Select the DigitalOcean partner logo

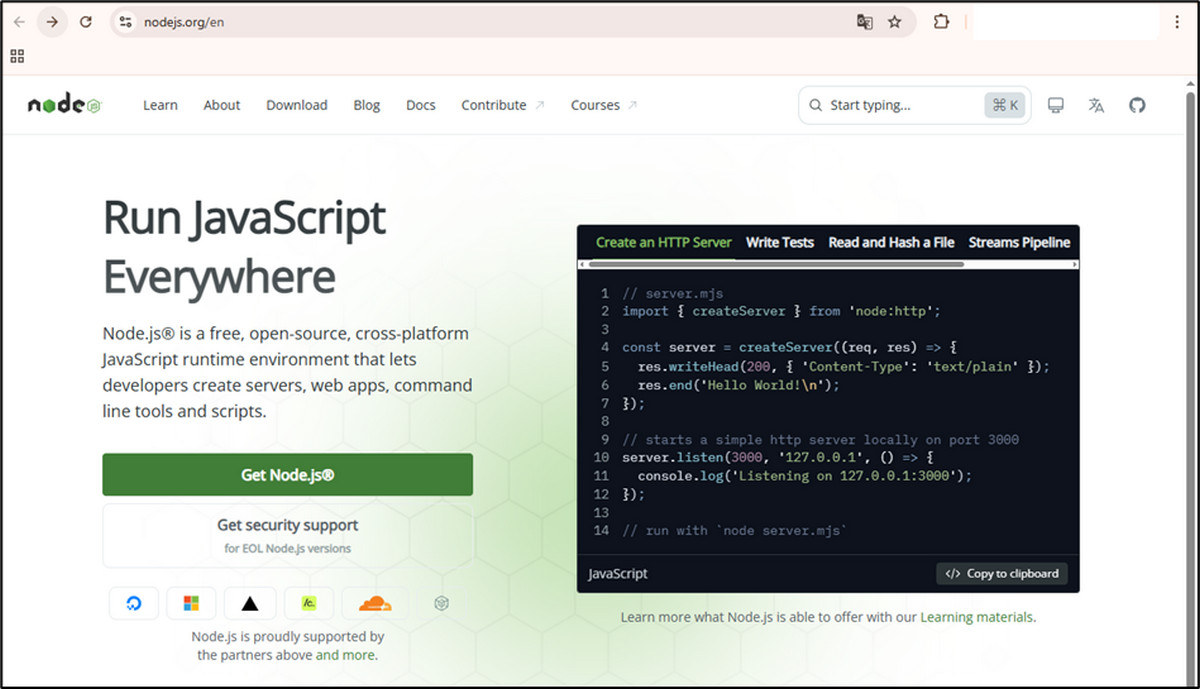[133, 603]
